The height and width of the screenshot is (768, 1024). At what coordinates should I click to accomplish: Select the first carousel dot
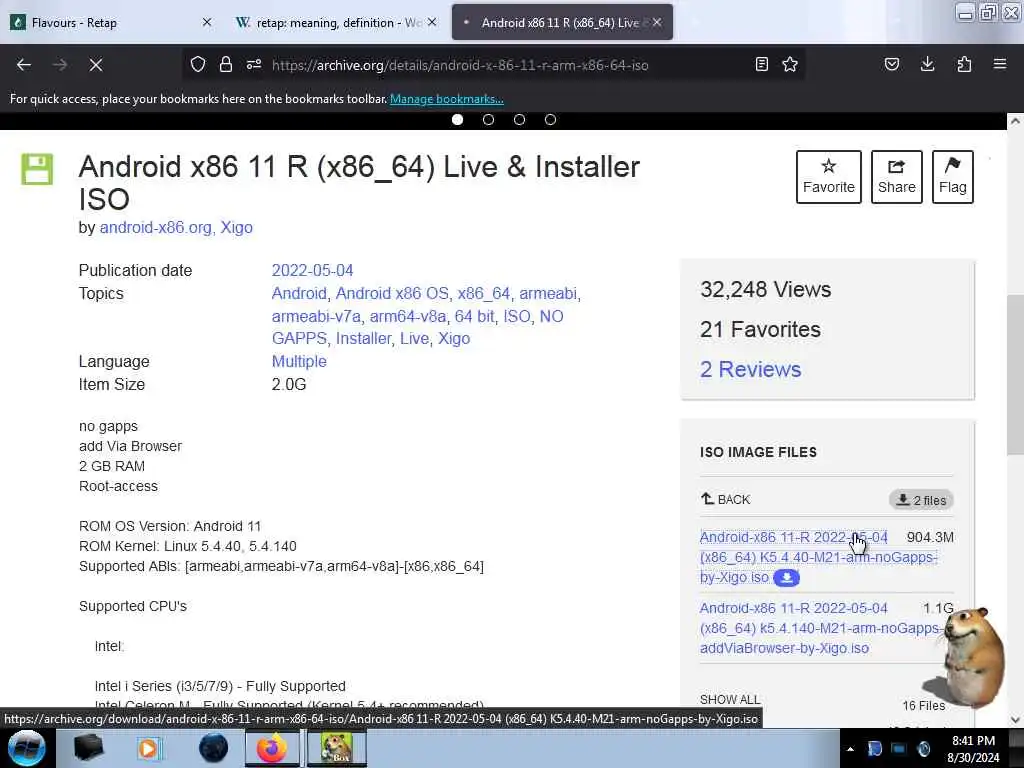click(457, 120)
